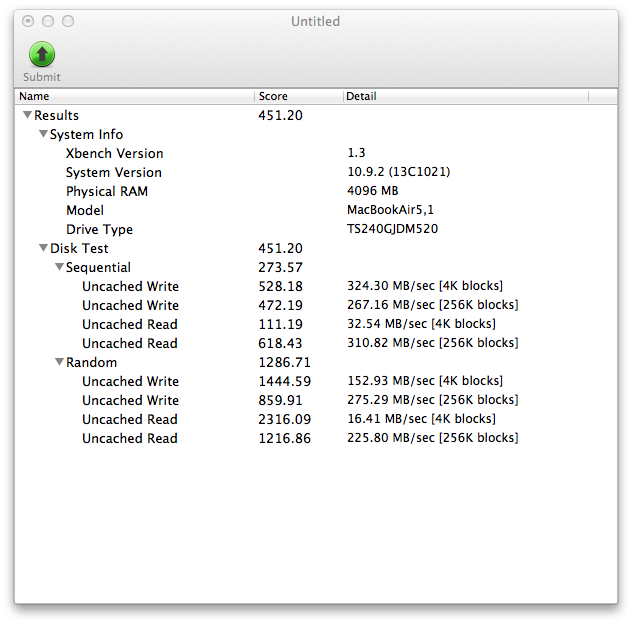632x624 pixels.
Task: Select the Physical RAM row
Action: pos(316,191)
